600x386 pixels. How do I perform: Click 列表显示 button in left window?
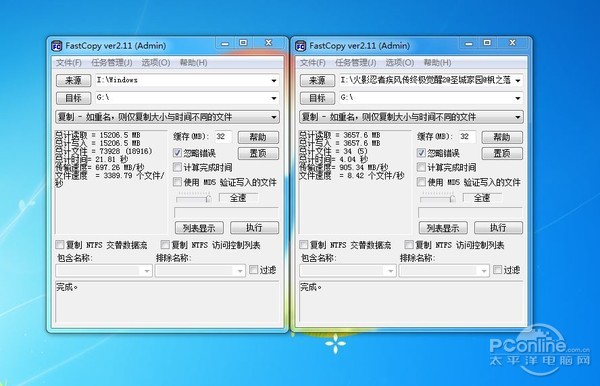pos(199,228)
